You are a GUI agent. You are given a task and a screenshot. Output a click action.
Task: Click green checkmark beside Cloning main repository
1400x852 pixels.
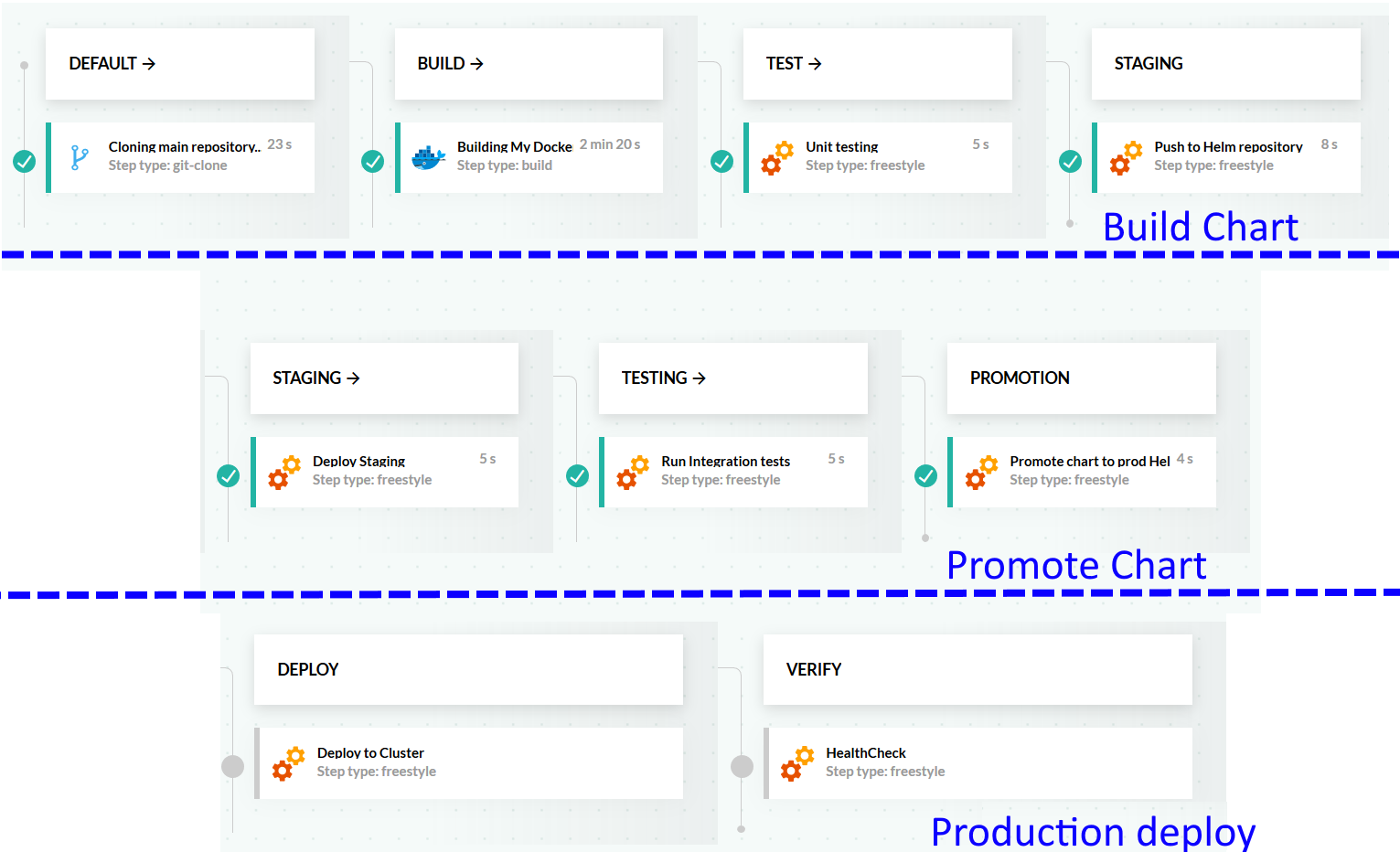[x=25, y=162]
